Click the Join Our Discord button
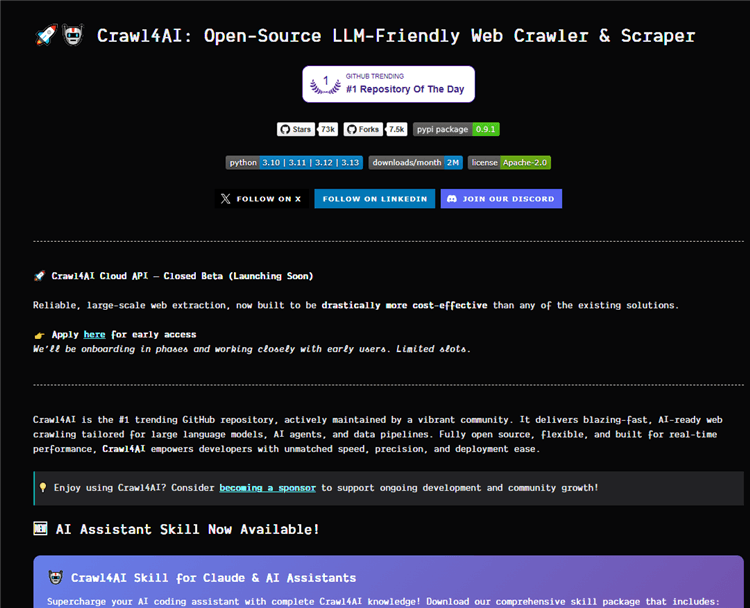750x608 pixels. click(501, 199)
